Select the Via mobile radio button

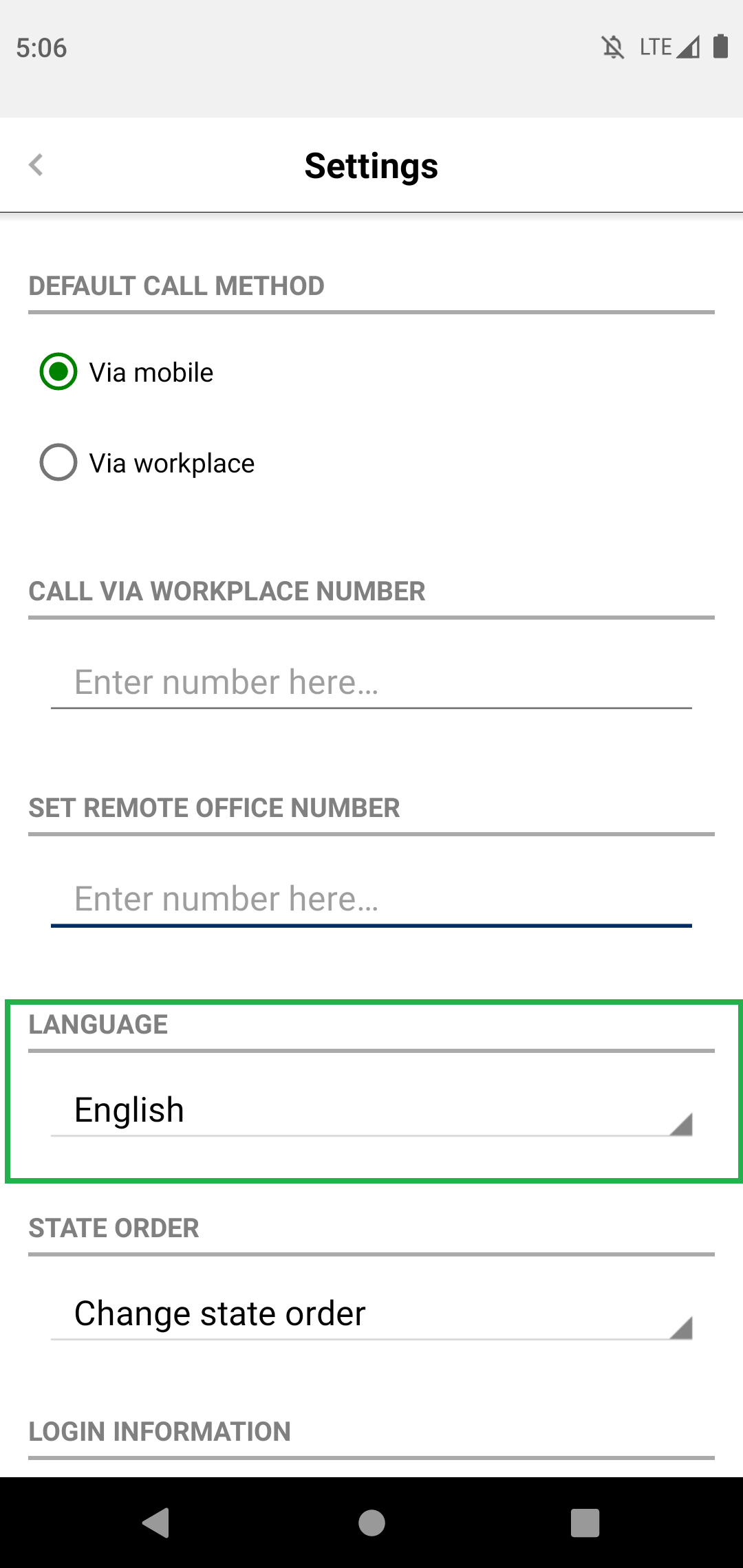click(58, 371)
